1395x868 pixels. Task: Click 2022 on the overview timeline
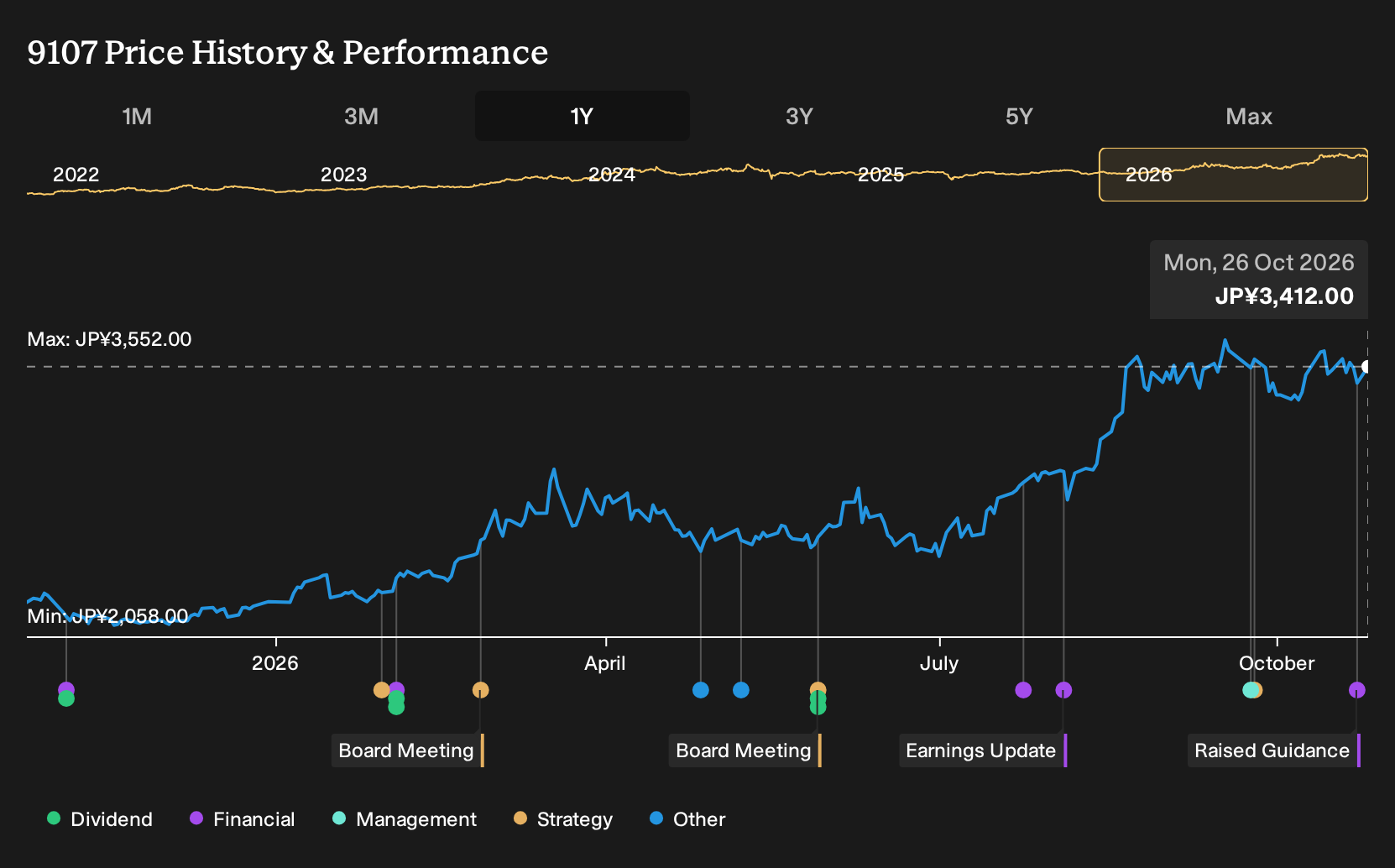tap(76, 175)
